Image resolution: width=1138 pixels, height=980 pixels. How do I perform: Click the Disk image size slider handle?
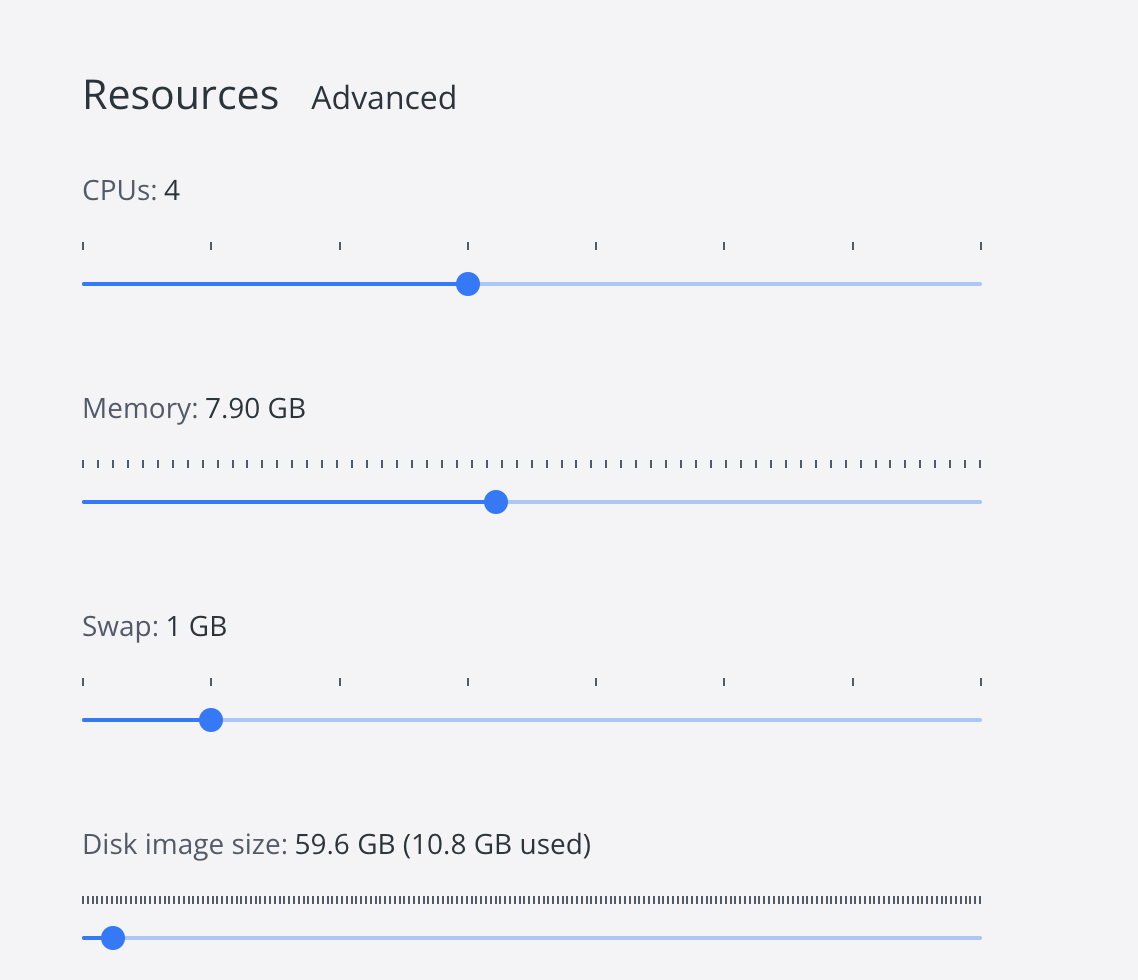[113, 938]
